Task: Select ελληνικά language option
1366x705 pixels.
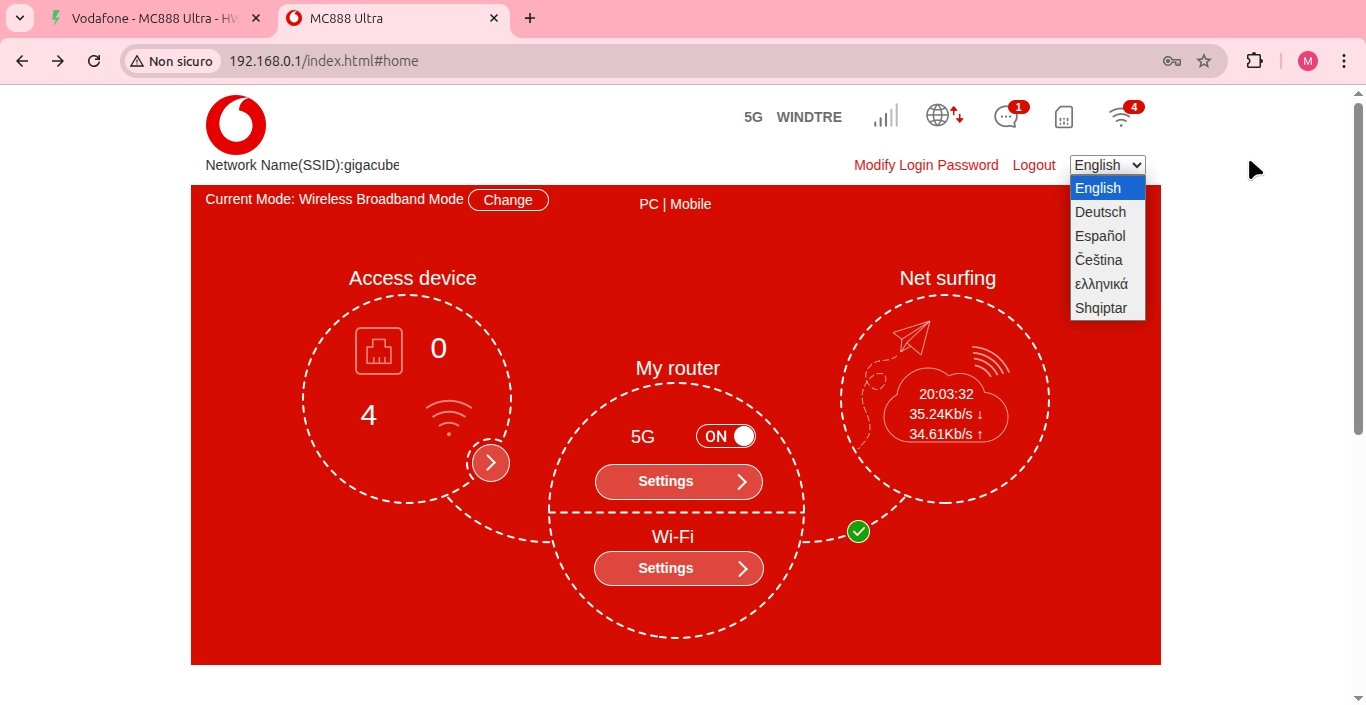Action: pyautogui.click(x=1108, y=284)
